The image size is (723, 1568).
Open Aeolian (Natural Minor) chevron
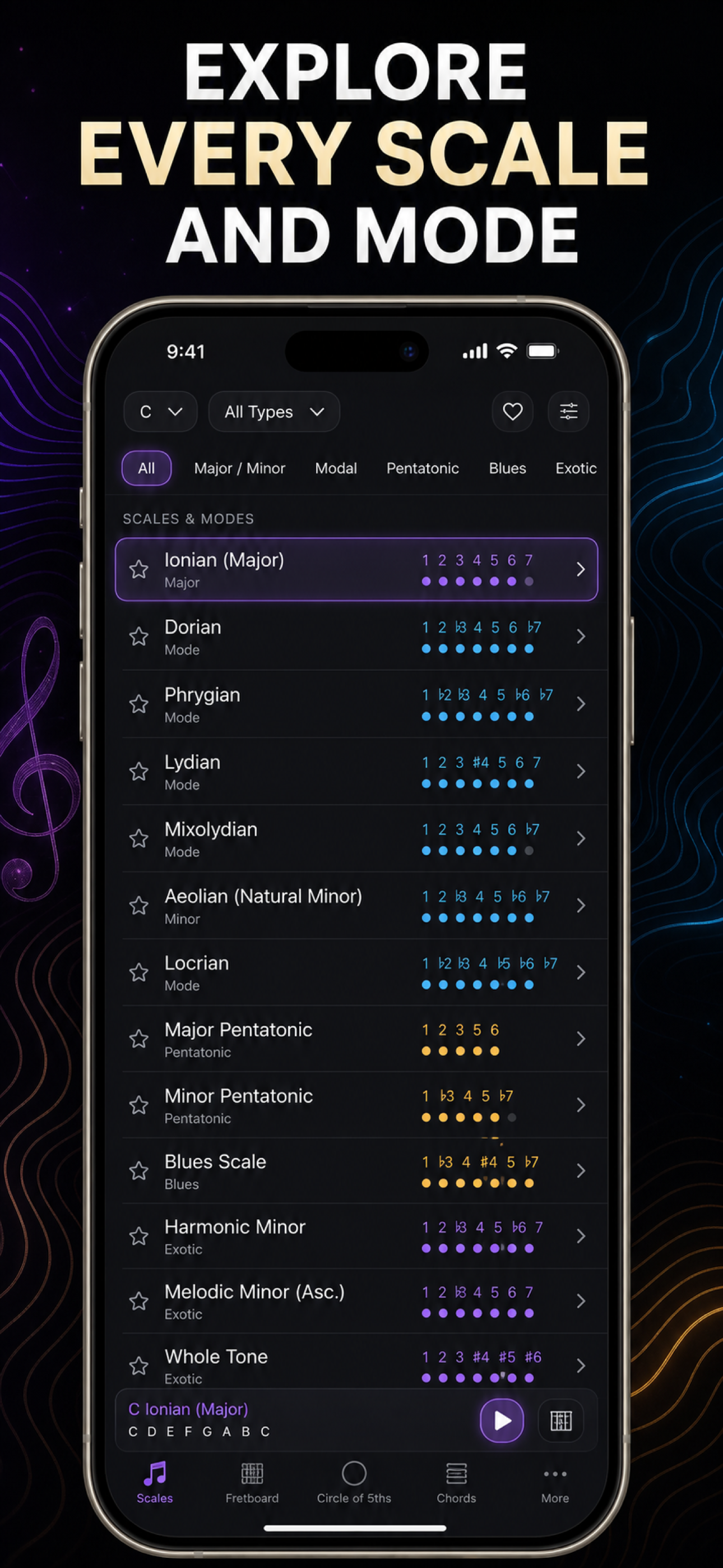click(581, 906)
